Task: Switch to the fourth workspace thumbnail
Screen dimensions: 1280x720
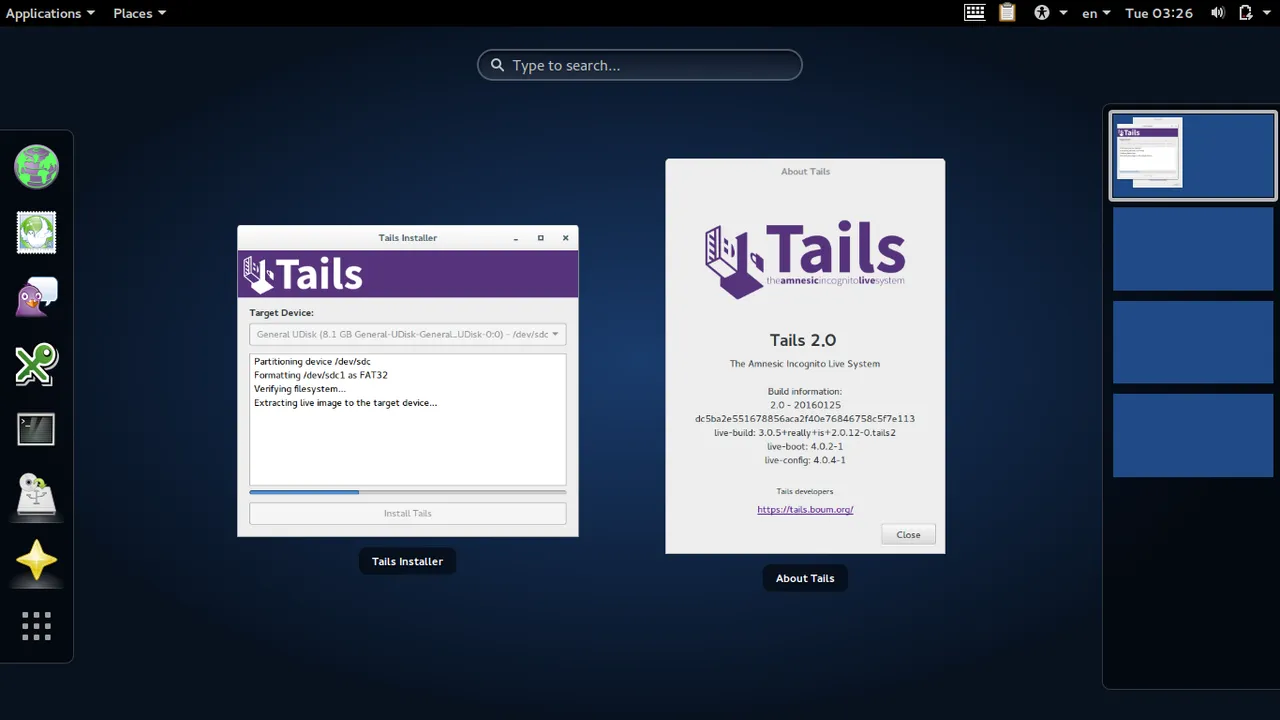Action: [x=1193, y=434]
